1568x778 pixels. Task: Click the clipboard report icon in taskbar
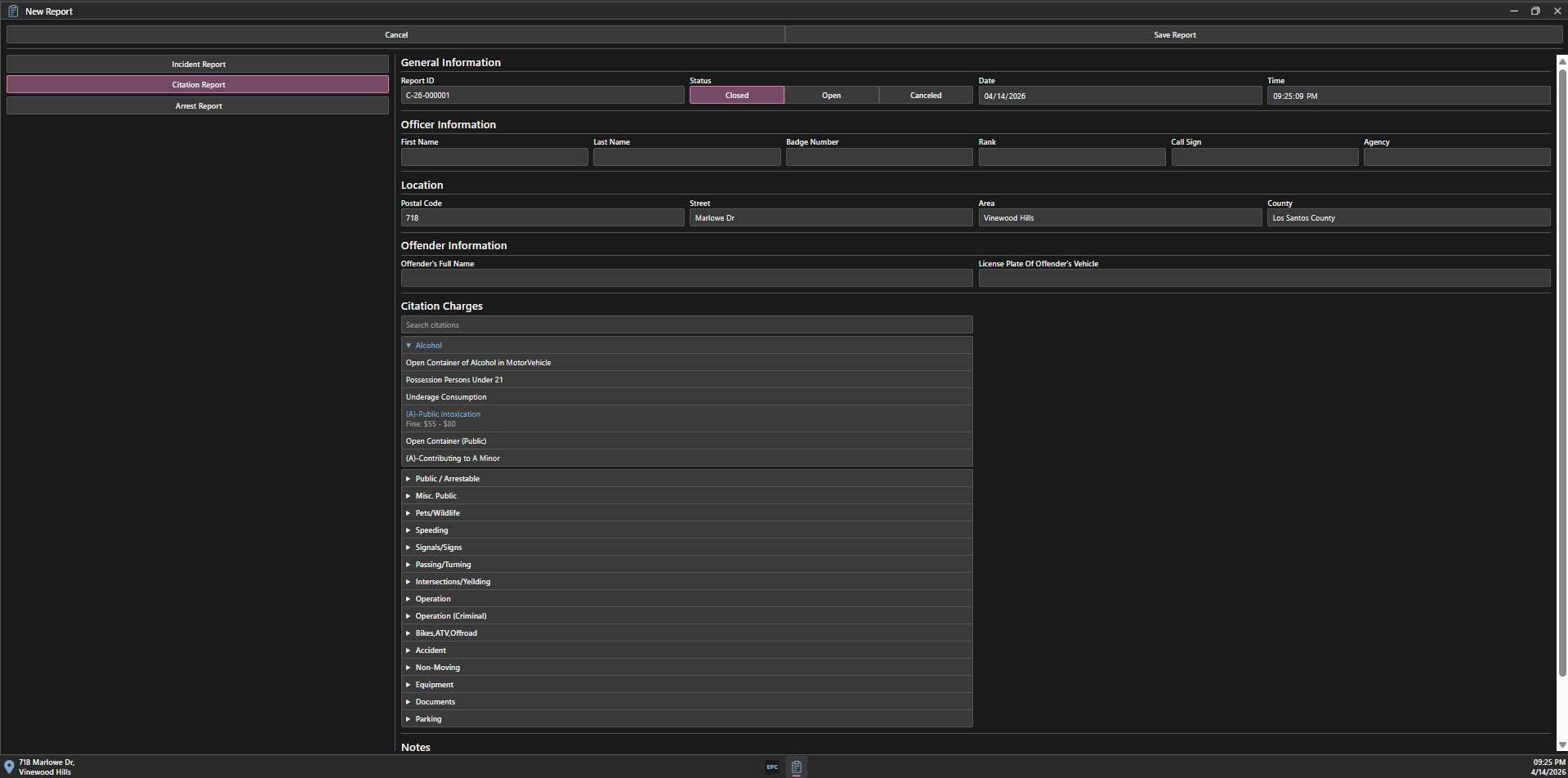[797, 767]
